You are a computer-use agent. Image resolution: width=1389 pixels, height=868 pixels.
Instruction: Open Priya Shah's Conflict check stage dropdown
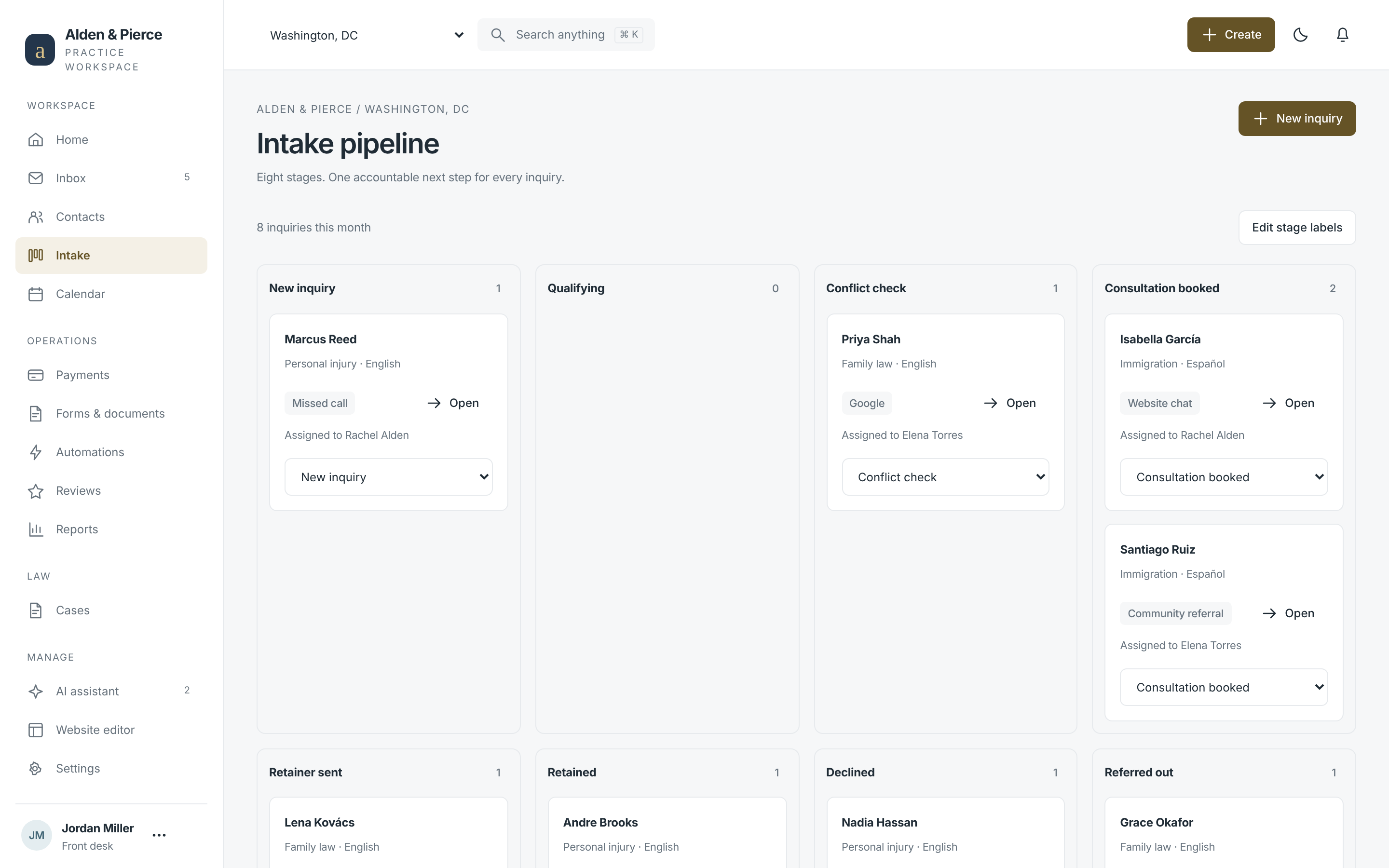pos(945,476)
